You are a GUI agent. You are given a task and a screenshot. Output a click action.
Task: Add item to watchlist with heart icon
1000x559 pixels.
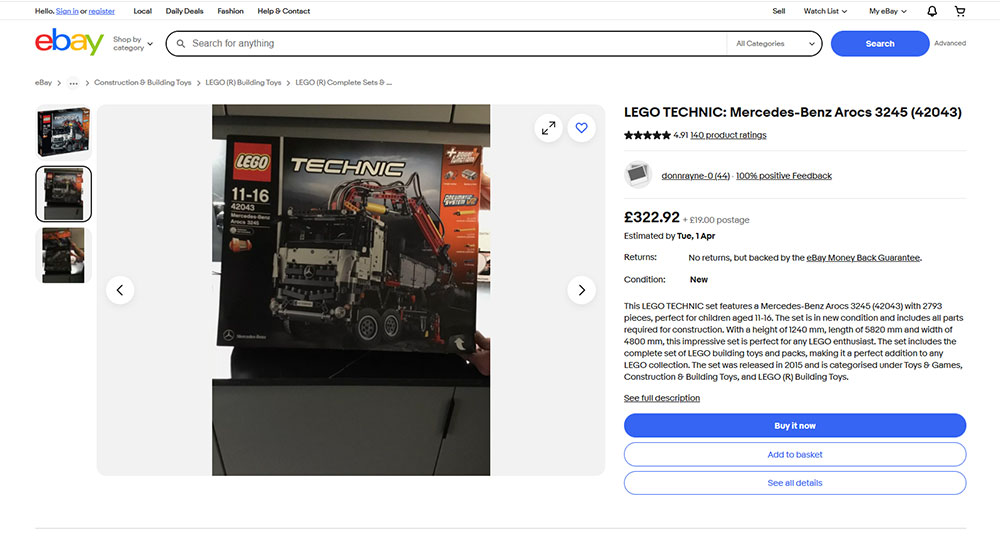[x=581, y=128]
